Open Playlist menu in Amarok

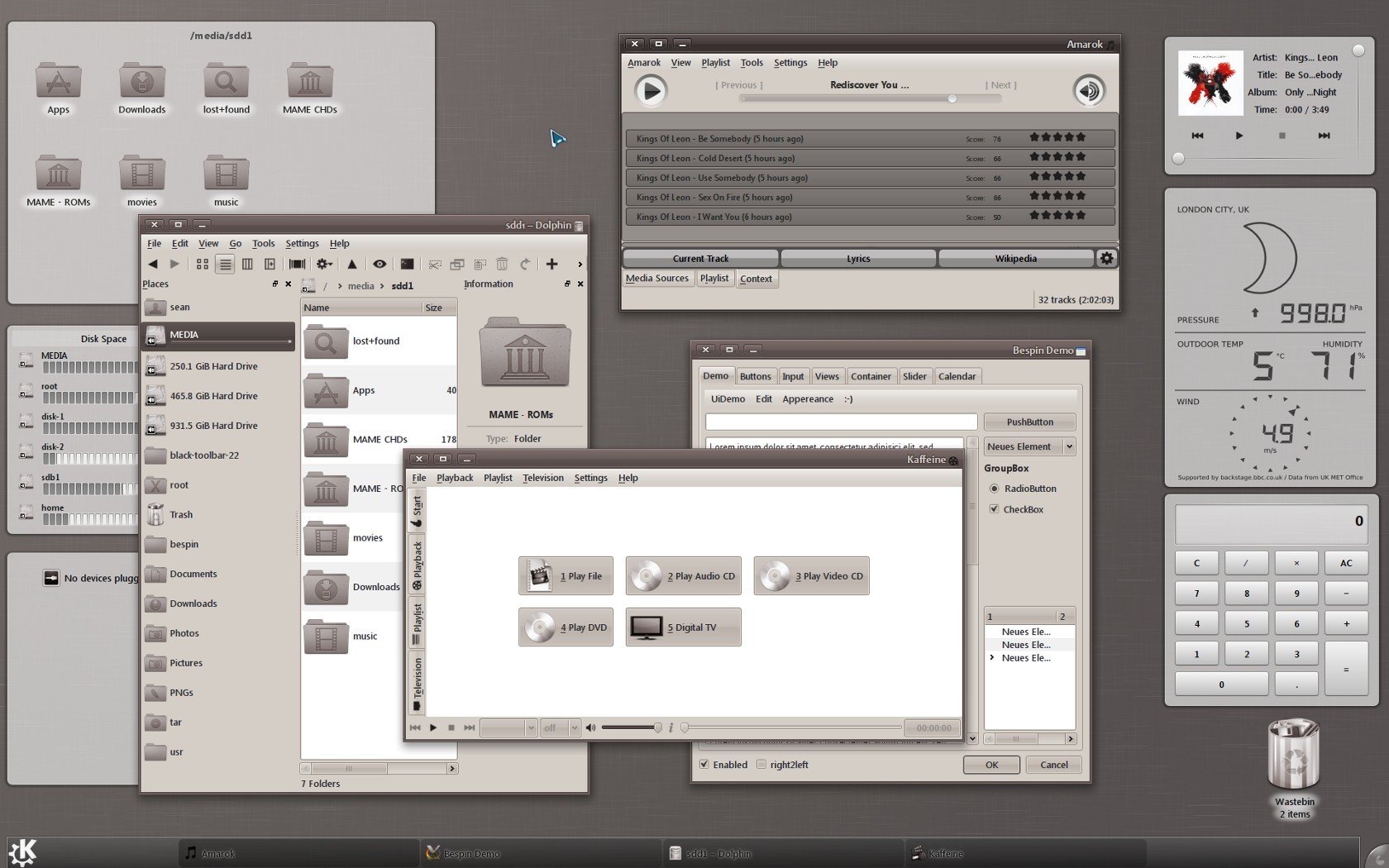tap(715, 63)
